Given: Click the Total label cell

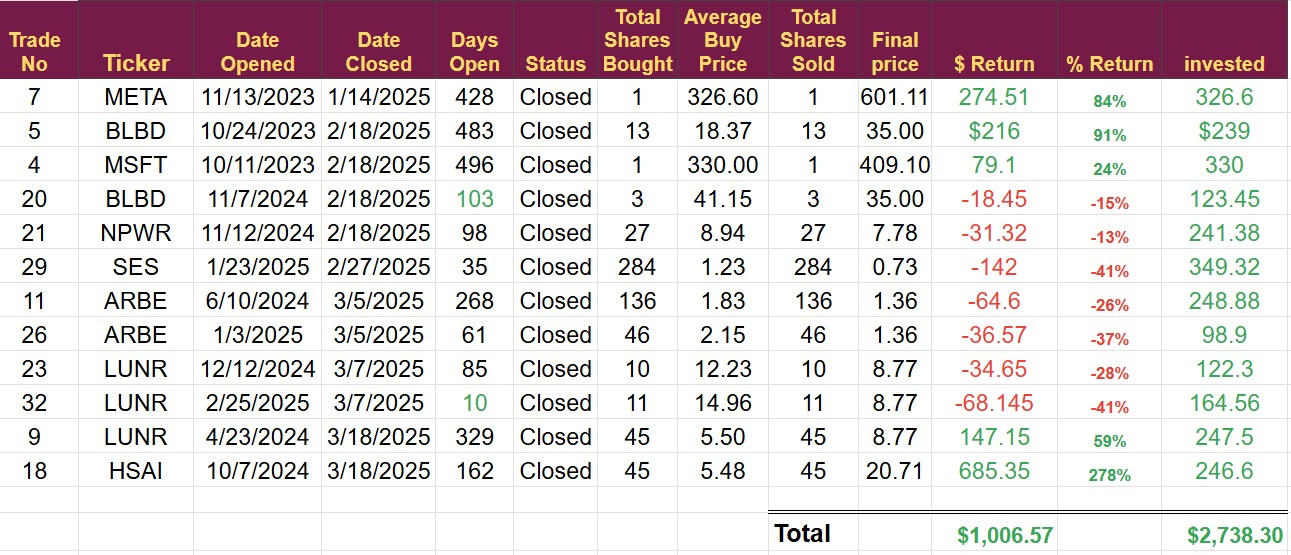Looking at the screenshot, I should (x=802, y=534).
